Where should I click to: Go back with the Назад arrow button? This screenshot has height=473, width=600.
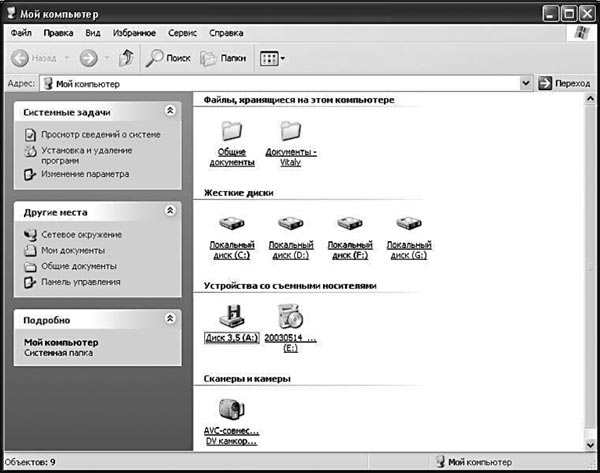(20, 58)
